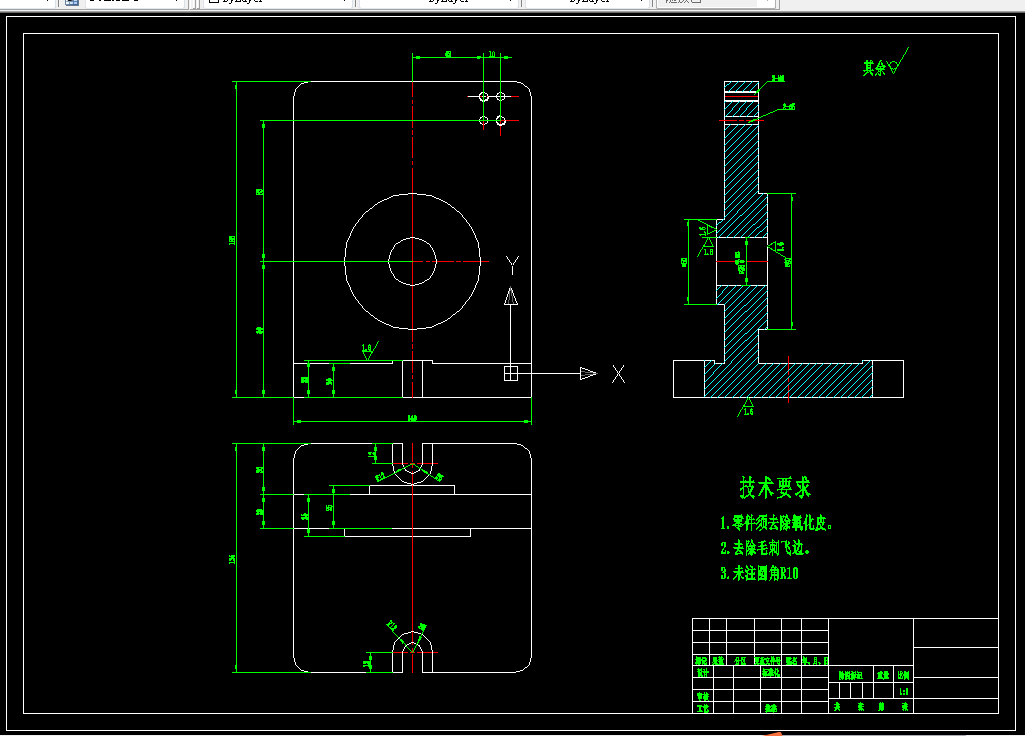Select the 其余 roughness checkmark symbol
Viewport: 1025px width, 736px height.
click(898, 61)
